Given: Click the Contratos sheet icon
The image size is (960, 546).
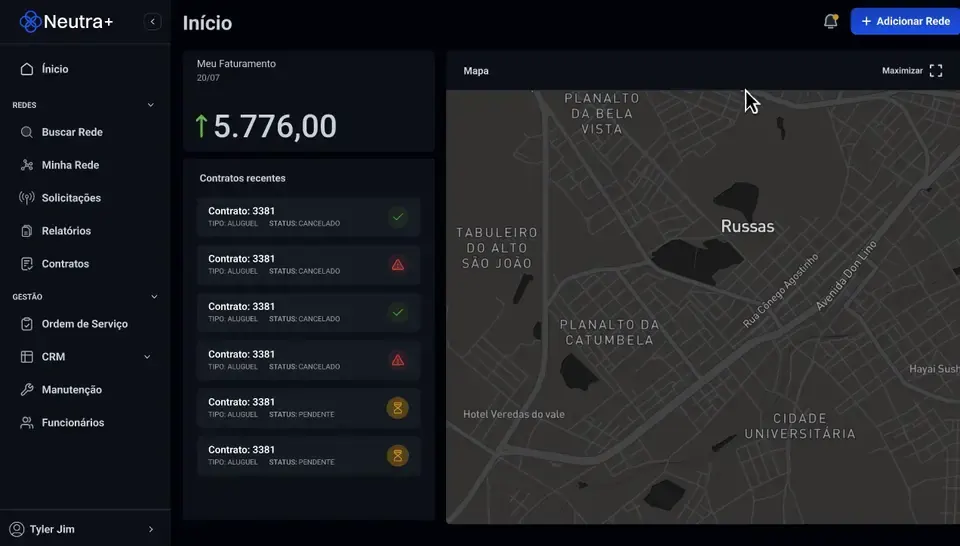Looking at the screenshot, I should pyautogui.click(x=26, y=264).
